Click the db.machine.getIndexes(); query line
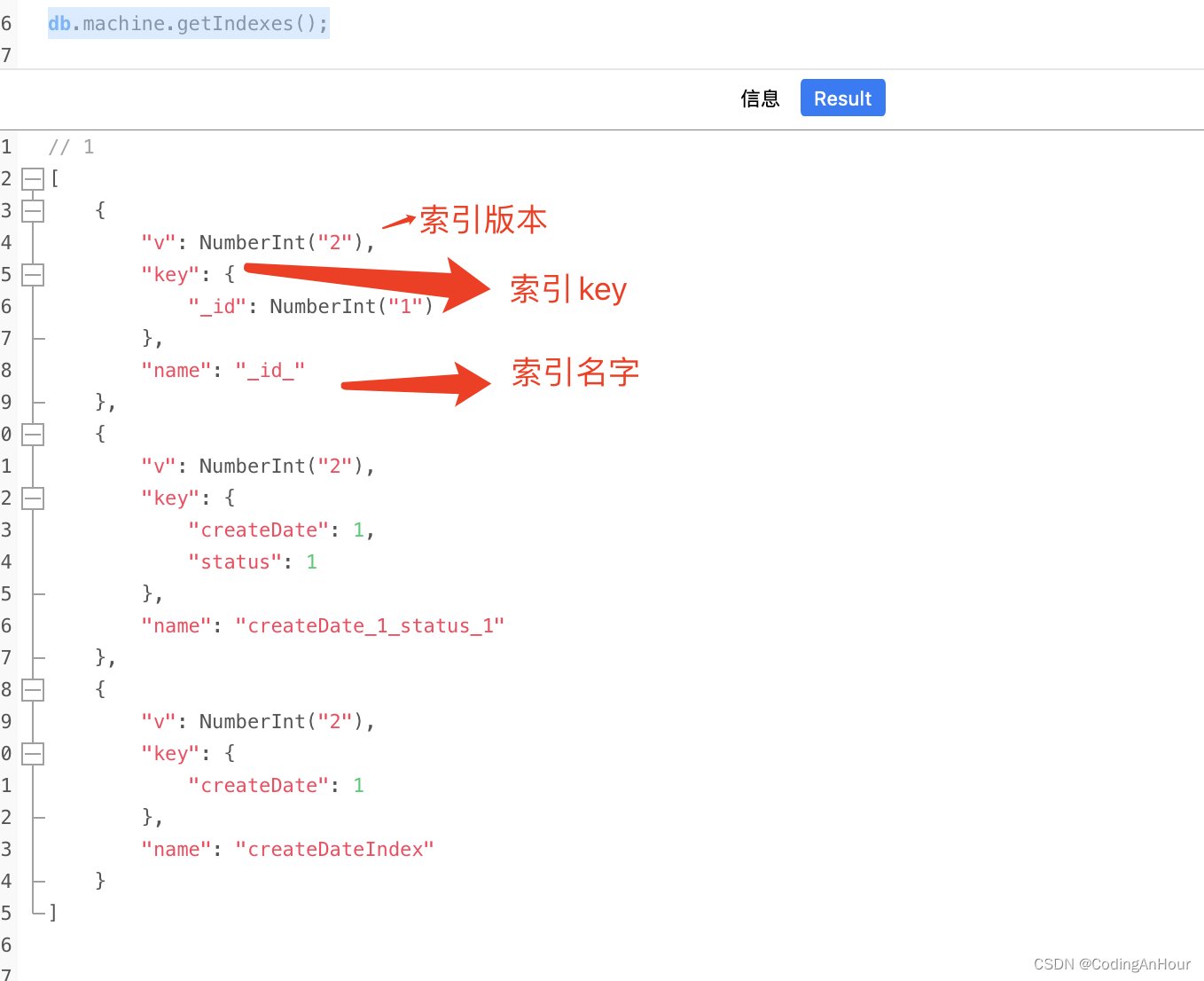This screenshot has height=981, width=1204. point(188,23)
